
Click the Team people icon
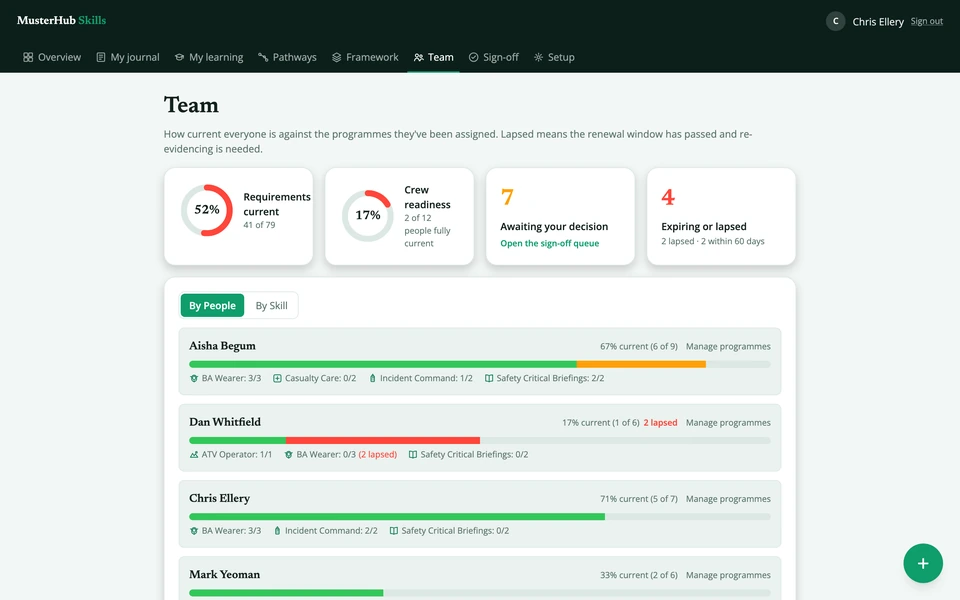pyautogui.click(x=419, y=57)
